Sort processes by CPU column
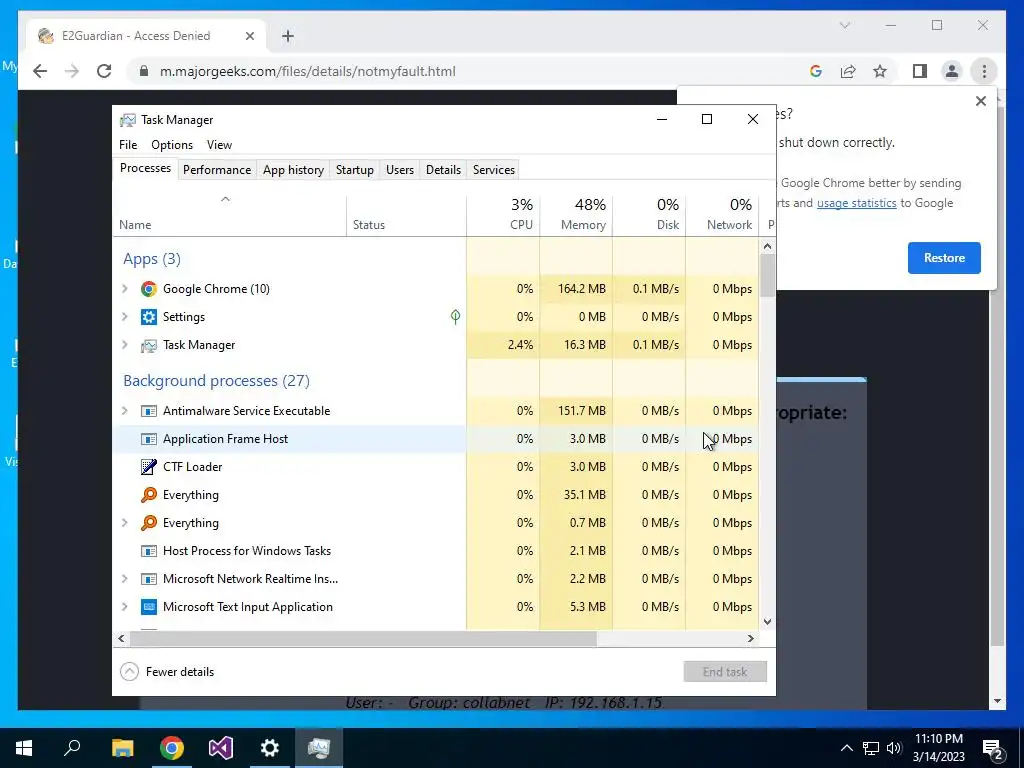 pyautogui.click(x=503, y=215)
